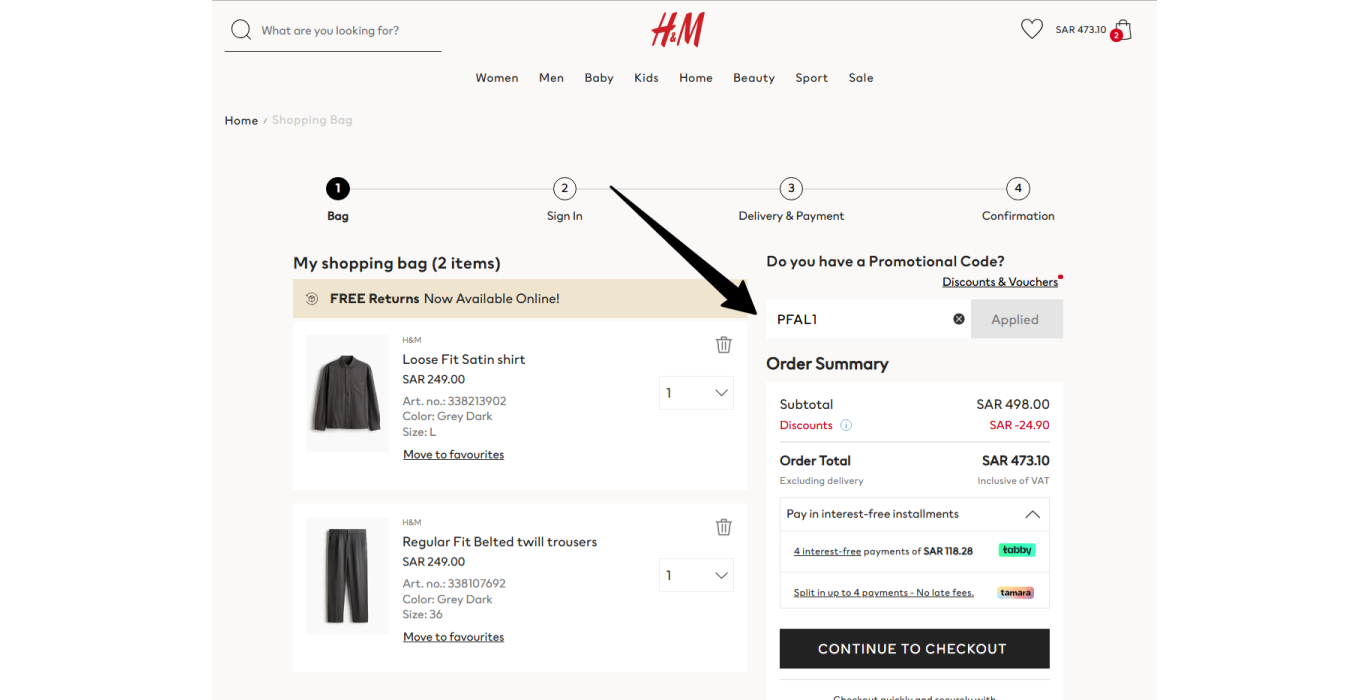The image size is (1368, 700).
Task: Click Art. no.: 338107692 text
Action: click(454, 584)
